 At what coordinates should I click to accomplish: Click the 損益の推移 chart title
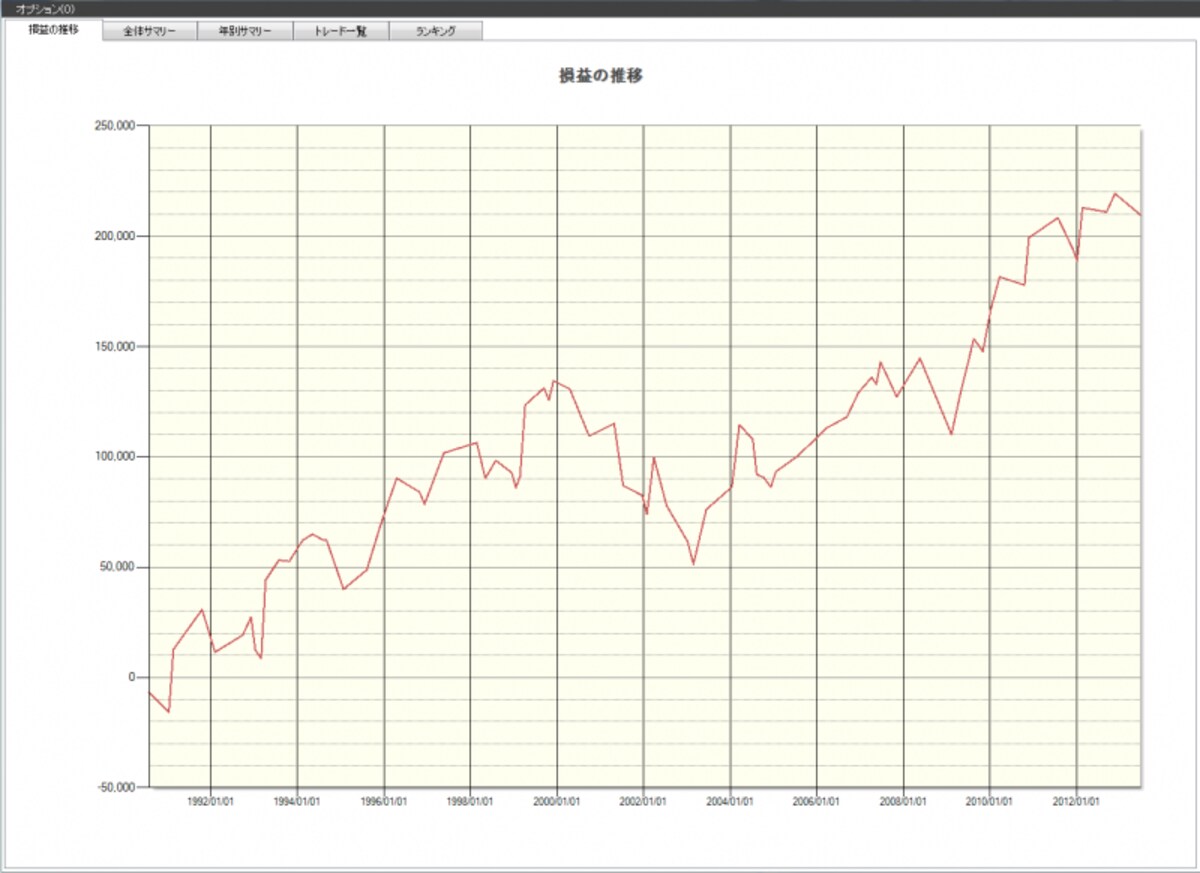point(600,76)
